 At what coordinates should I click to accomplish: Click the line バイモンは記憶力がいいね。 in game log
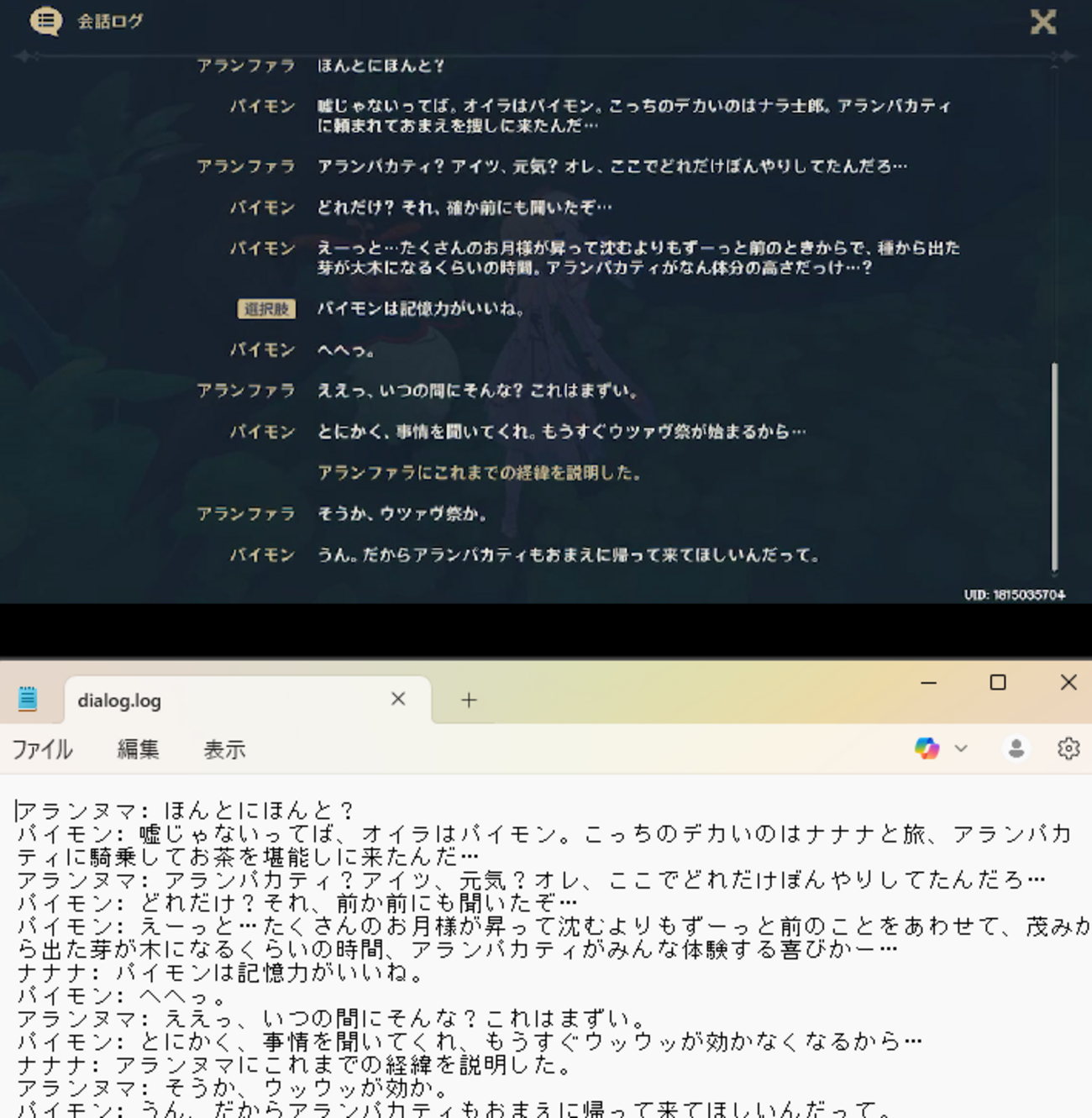[422, 309]
